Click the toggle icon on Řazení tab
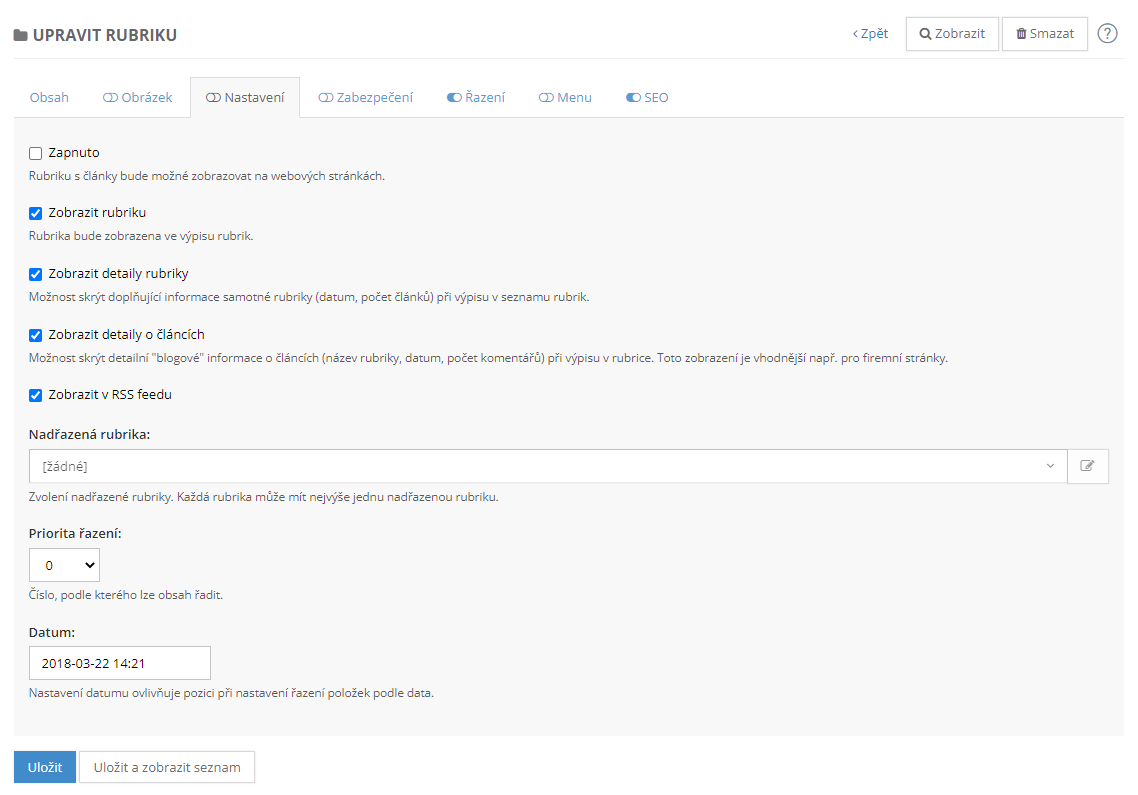Viewport: 1138px width, 795px height. coord(454,98)
